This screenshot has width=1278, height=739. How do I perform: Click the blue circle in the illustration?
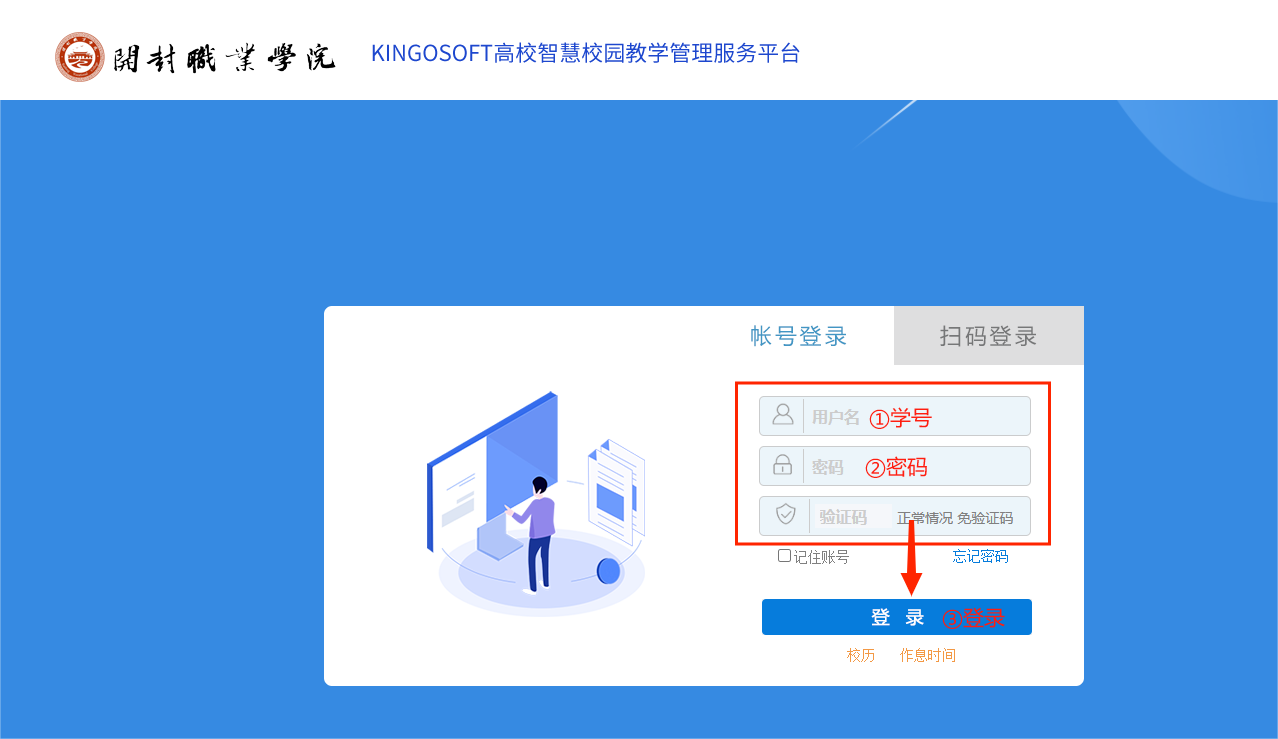[608, 571]
